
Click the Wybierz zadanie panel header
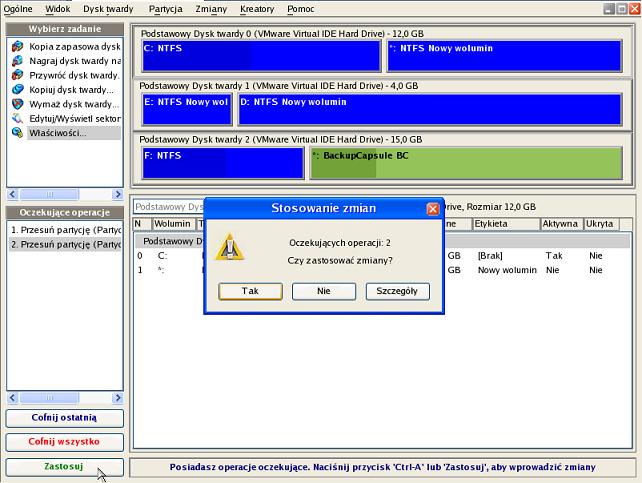[x=65, y=29]
